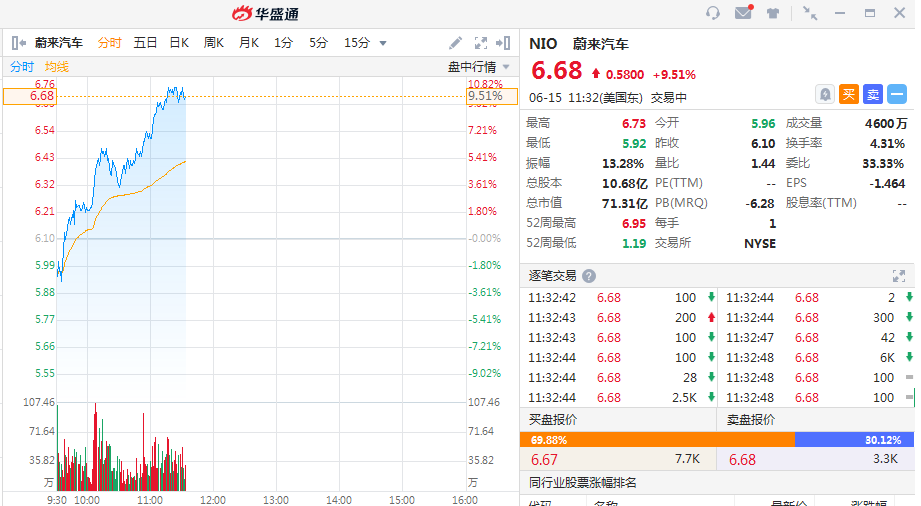Viewport: 921px width, 506px height.
Task: Toggle the 分时 line display
Action: 22,67
